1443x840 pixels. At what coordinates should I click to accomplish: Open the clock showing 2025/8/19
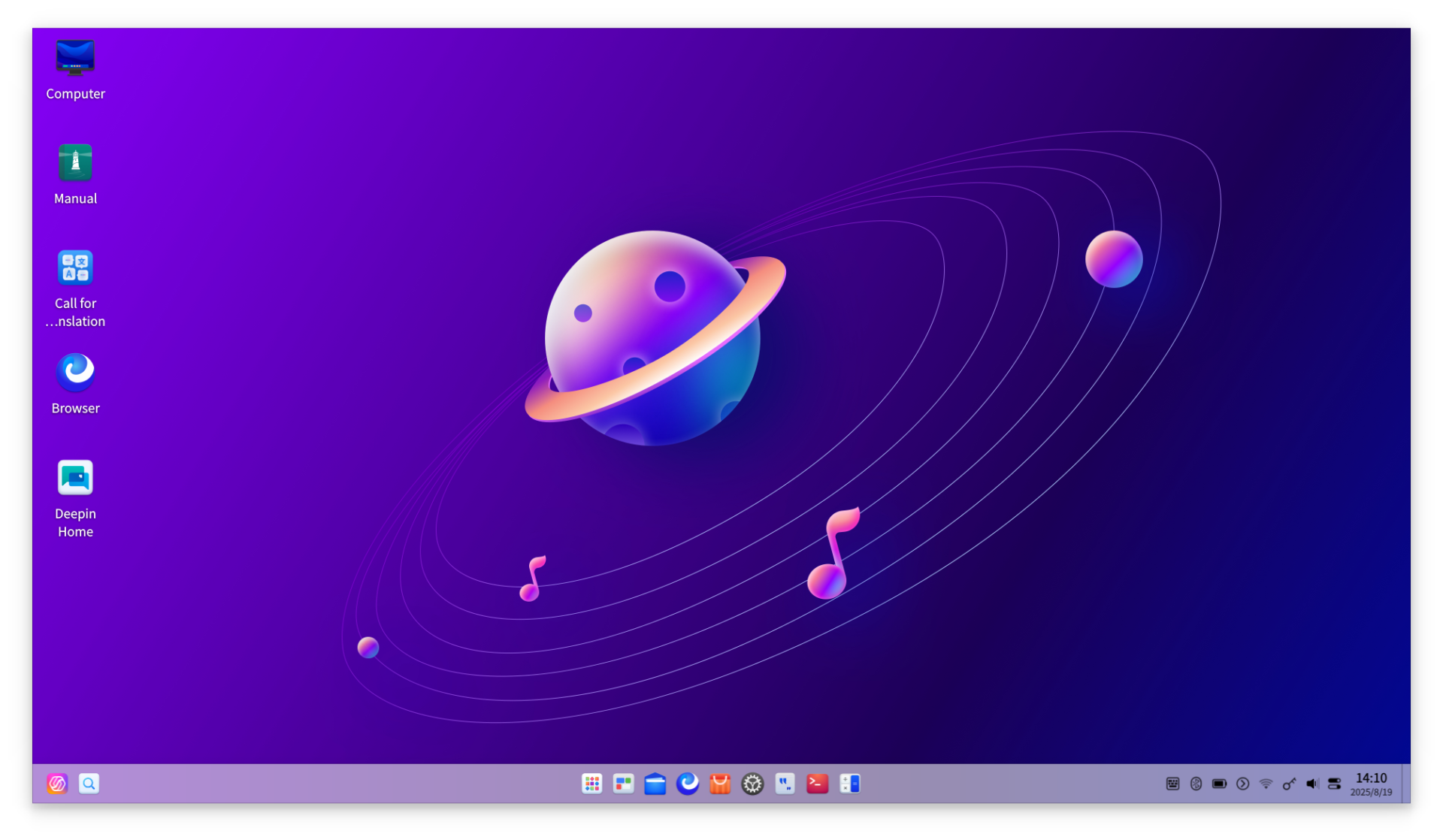1372,784
